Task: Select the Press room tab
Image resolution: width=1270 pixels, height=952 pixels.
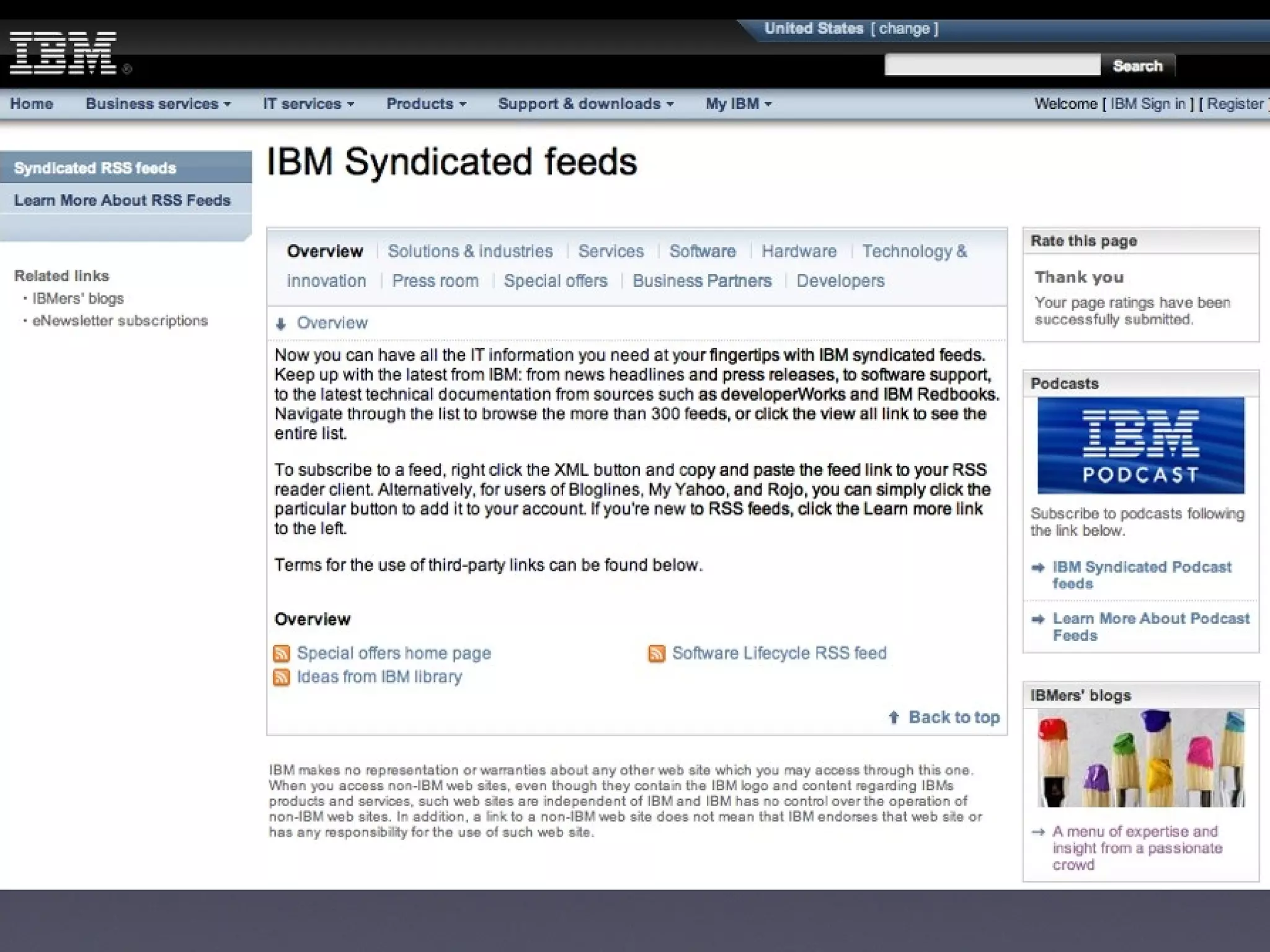Action: tap(435, 281)
